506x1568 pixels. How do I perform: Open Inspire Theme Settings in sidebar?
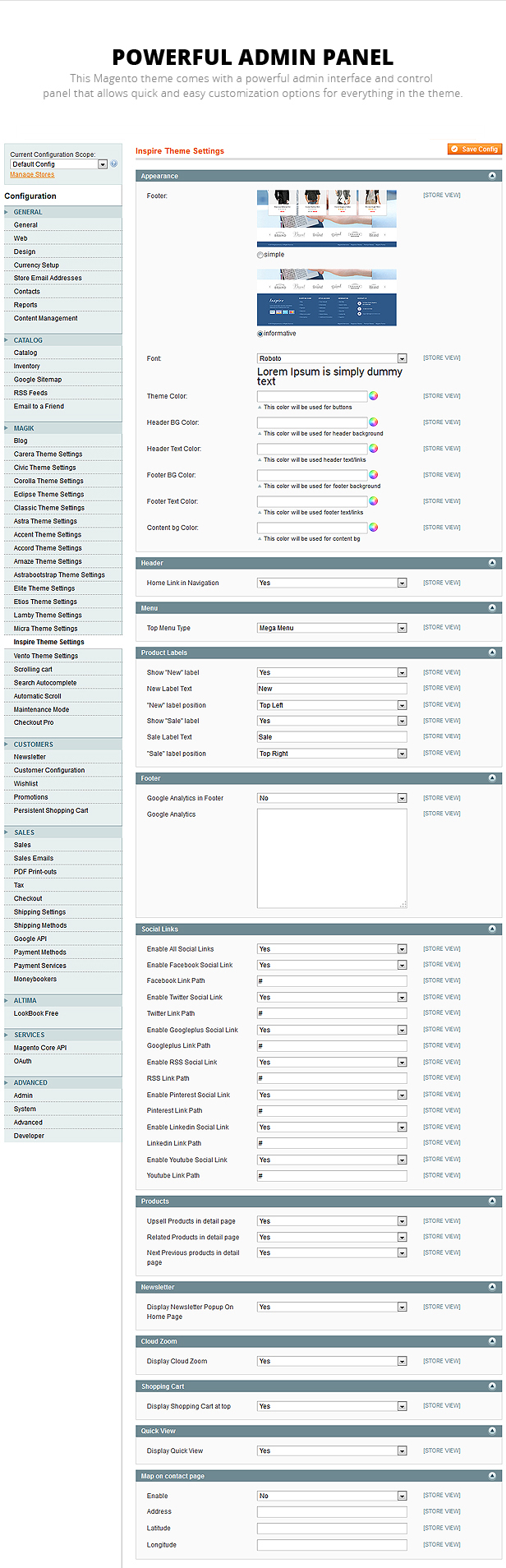click(x=48, y=642)
